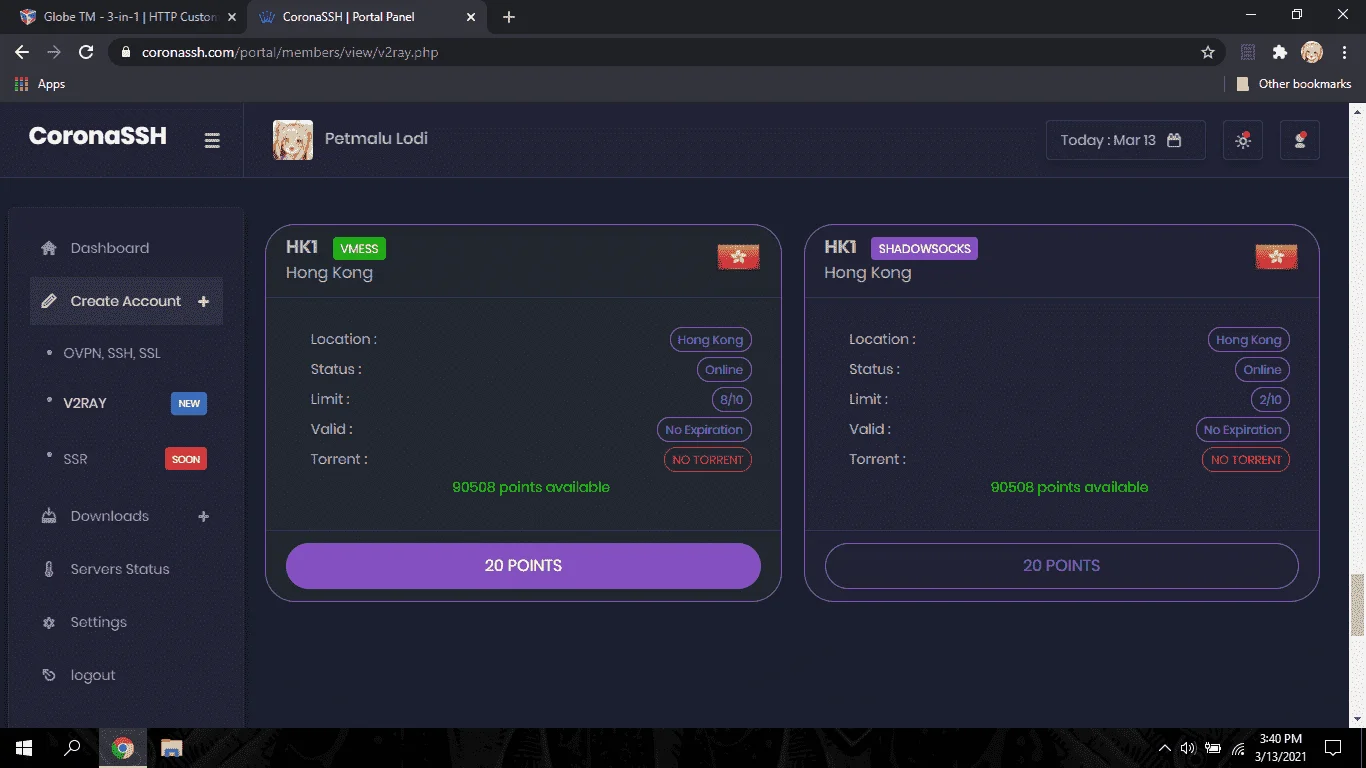Click the Hong Kong flag on VMESS card

(x=738, y=257)
